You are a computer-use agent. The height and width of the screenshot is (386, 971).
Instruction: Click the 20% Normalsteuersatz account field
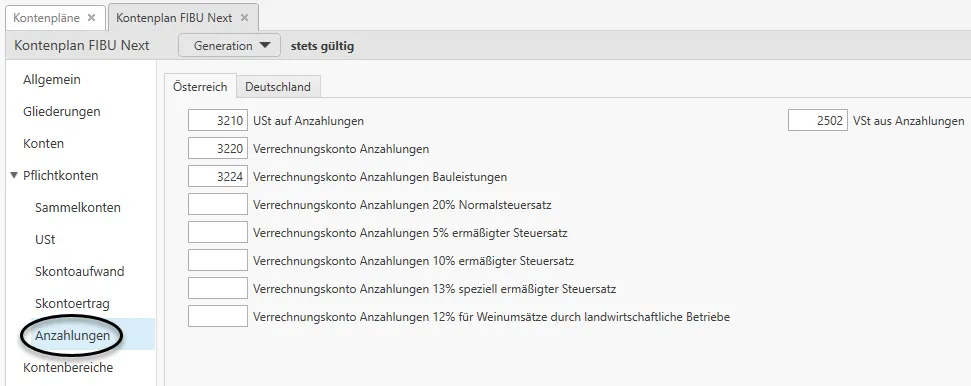[x=218, y=204]
